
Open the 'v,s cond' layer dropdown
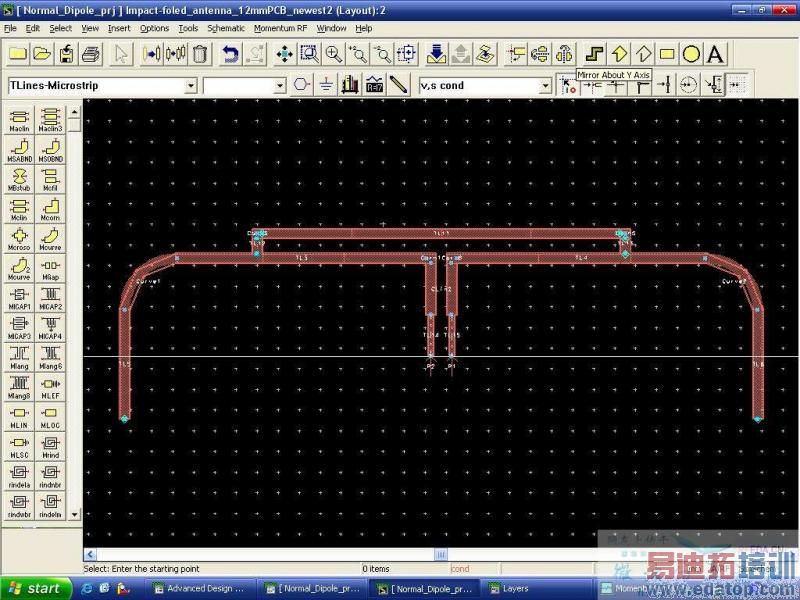coord(545,85)
